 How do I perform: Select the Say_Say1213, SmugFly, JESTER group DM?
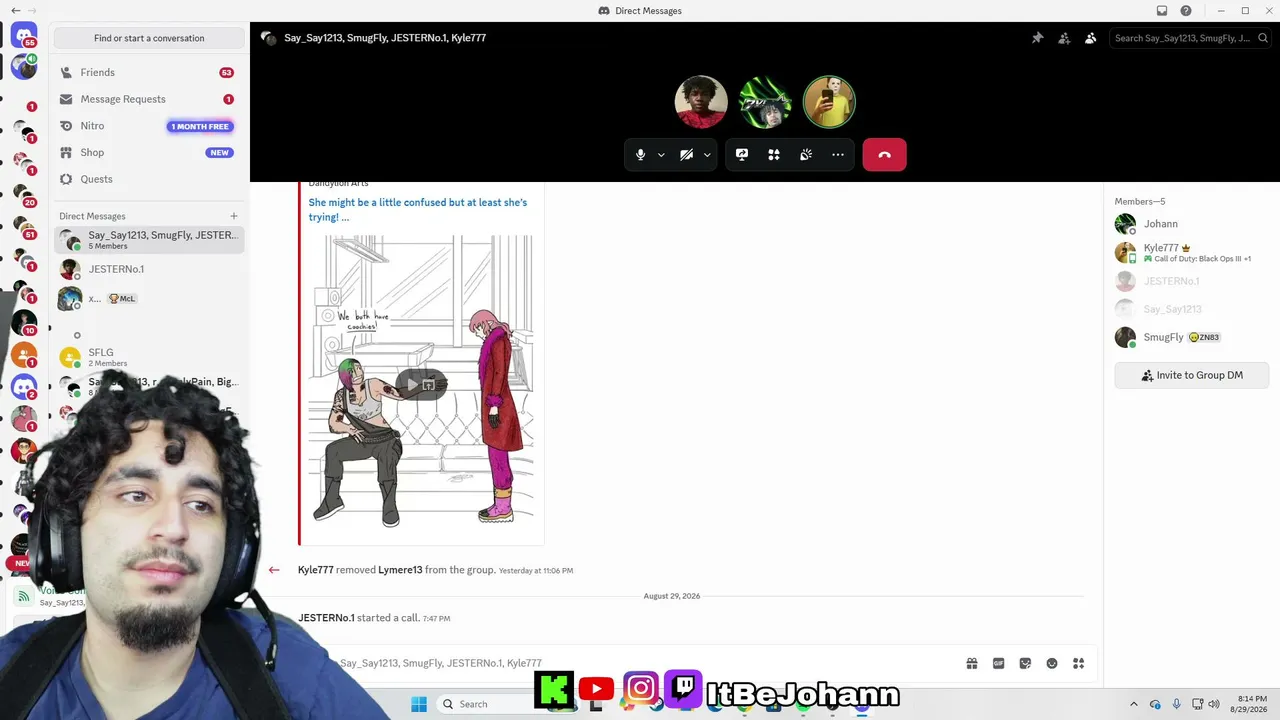[149, 240]
